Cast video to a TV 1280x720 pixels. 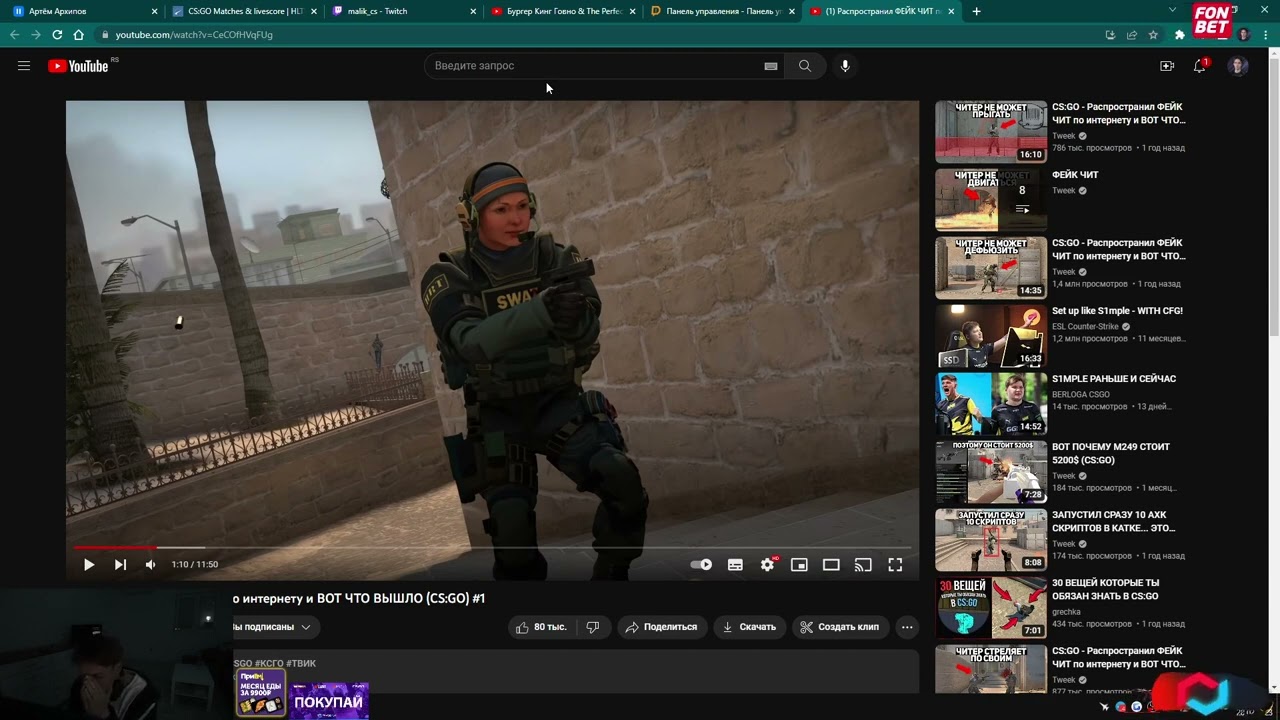click(x=863, y=565)
